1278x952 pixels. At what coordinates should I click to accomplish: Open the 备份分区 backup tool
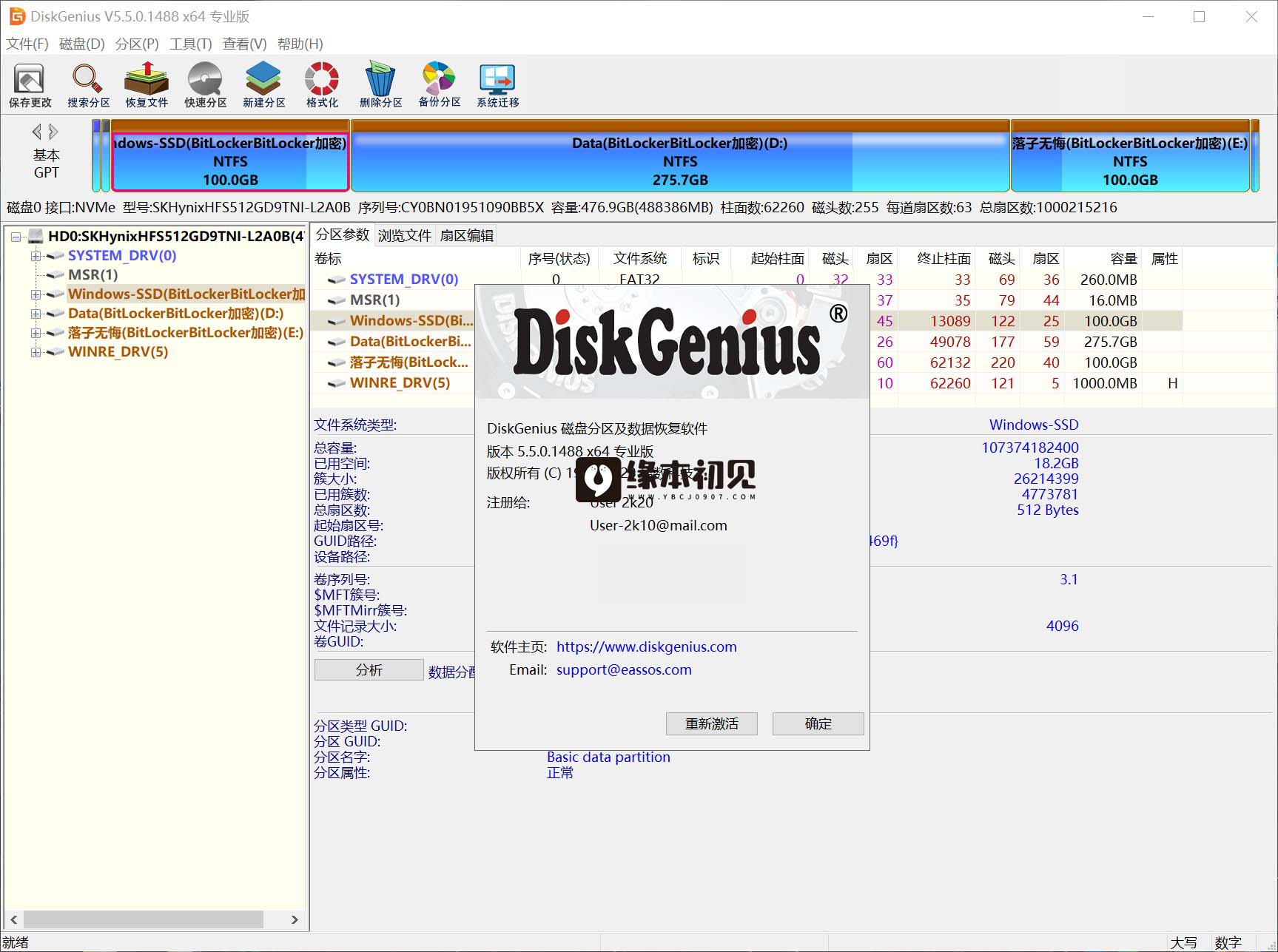[440, 85]
